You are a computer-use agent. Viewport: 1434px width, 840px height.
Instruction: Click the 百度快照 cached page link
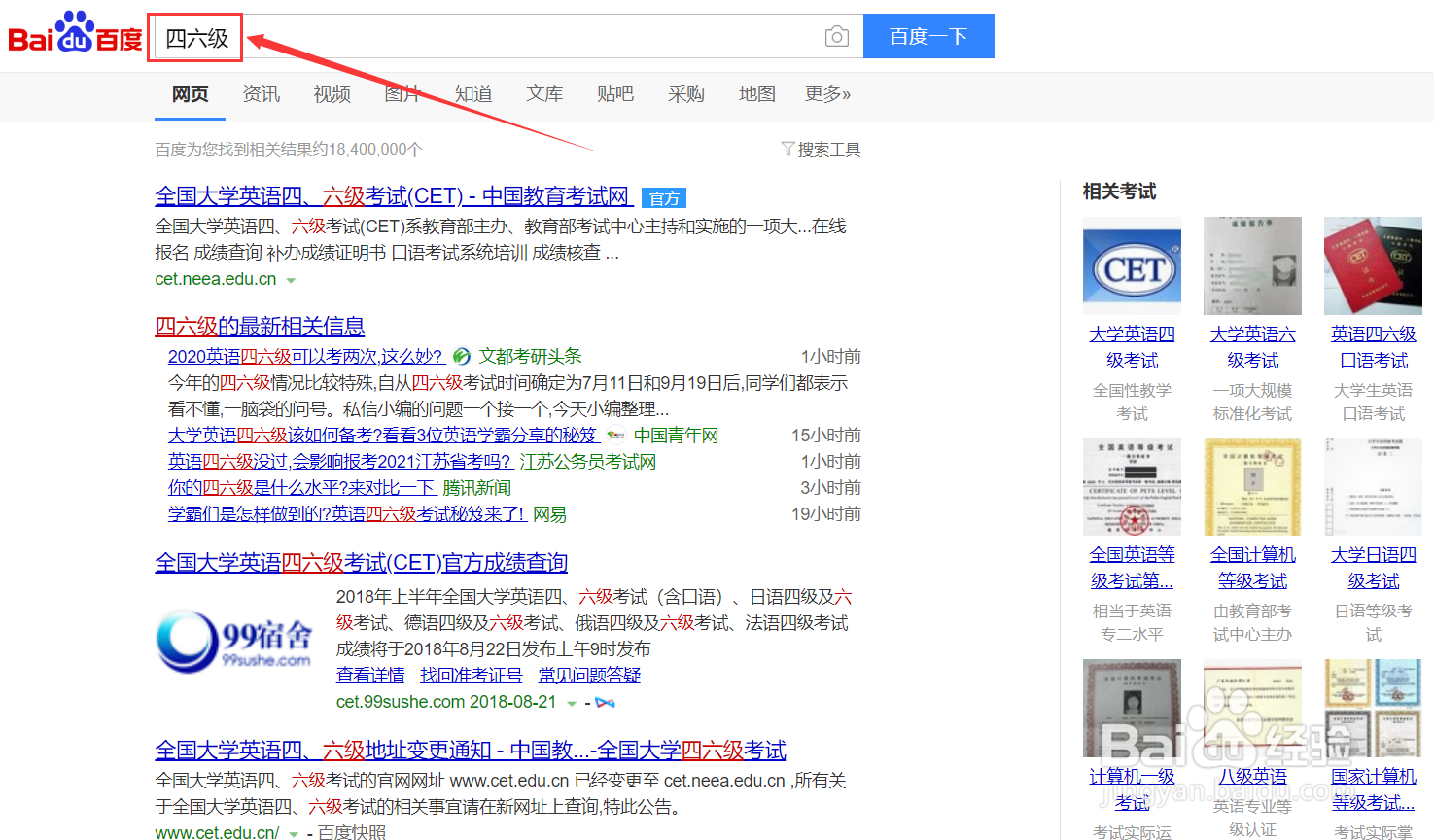[352, 833]
